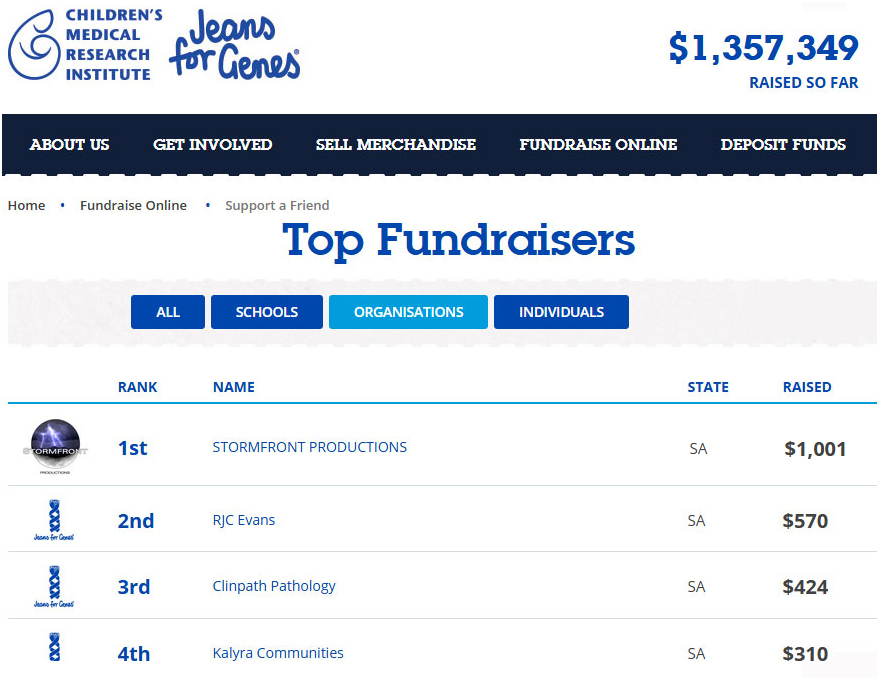Select the Organisations filter tab

pos(409,312)
